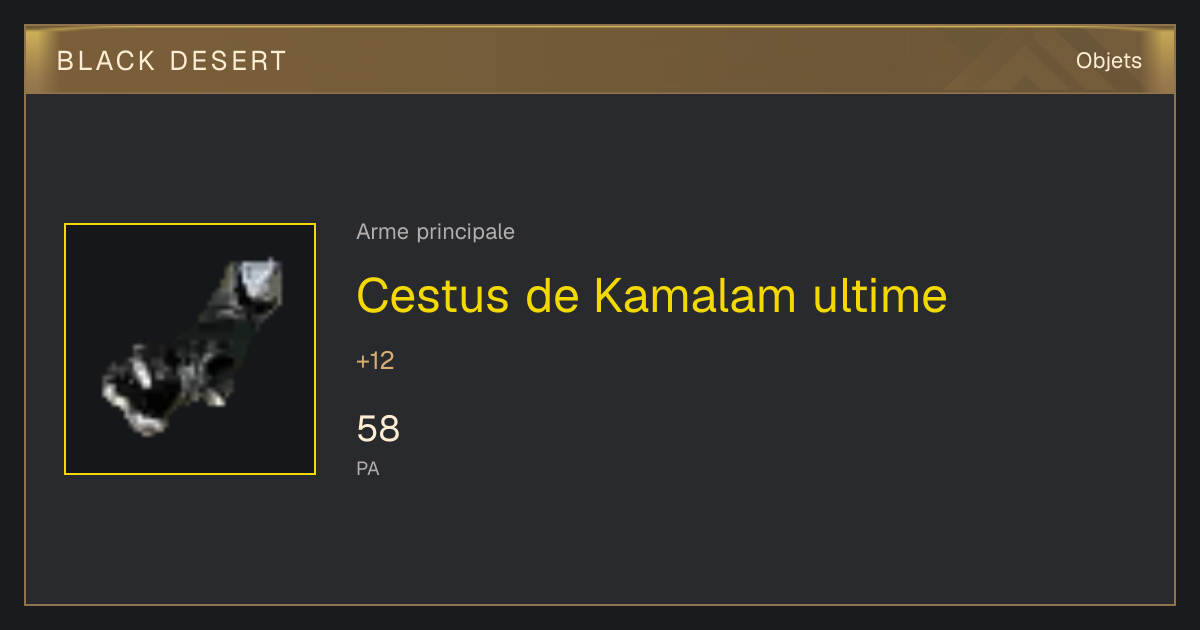The image size is (1200, 630).
Task: Go to the Objets section link
Action: (1109, 61)
